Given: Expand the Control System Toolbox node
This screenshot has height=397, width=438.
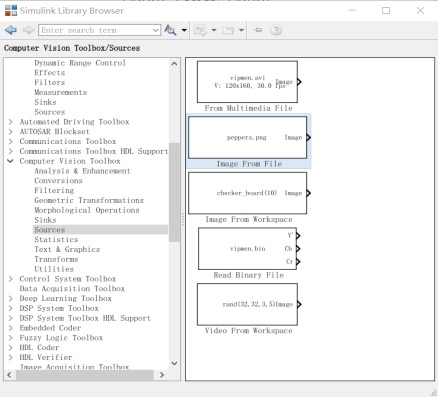Looking at the screenshot, I should [11, 279].
